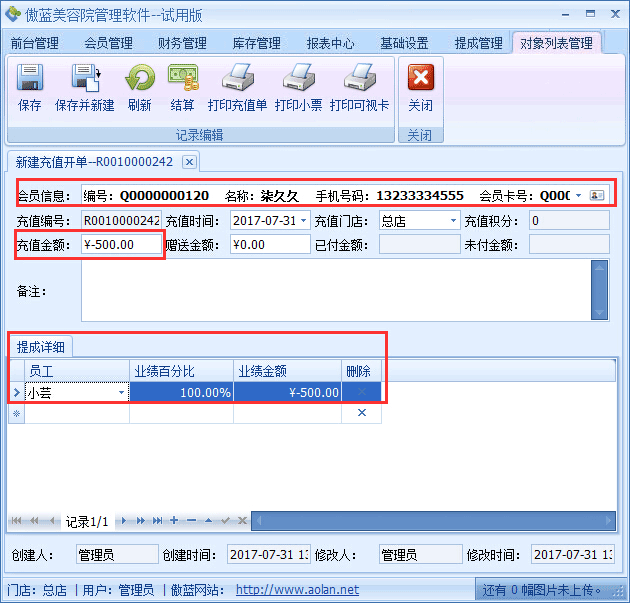Image resolution: width=630 pixels, height=603 pixels.
Task: Click the 刷新 refresh icon
Action: 139,77
